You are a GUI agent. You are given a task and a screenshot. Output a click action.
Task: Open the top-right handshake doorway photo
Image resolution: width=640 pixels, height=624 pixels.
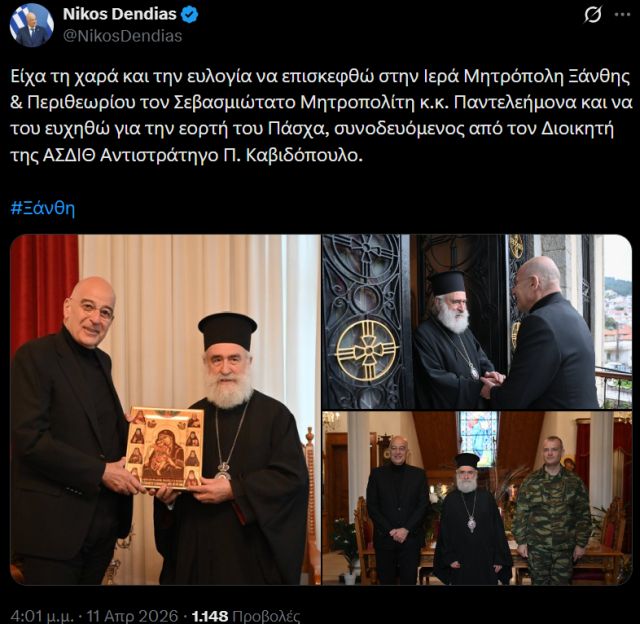coord(477,321)
